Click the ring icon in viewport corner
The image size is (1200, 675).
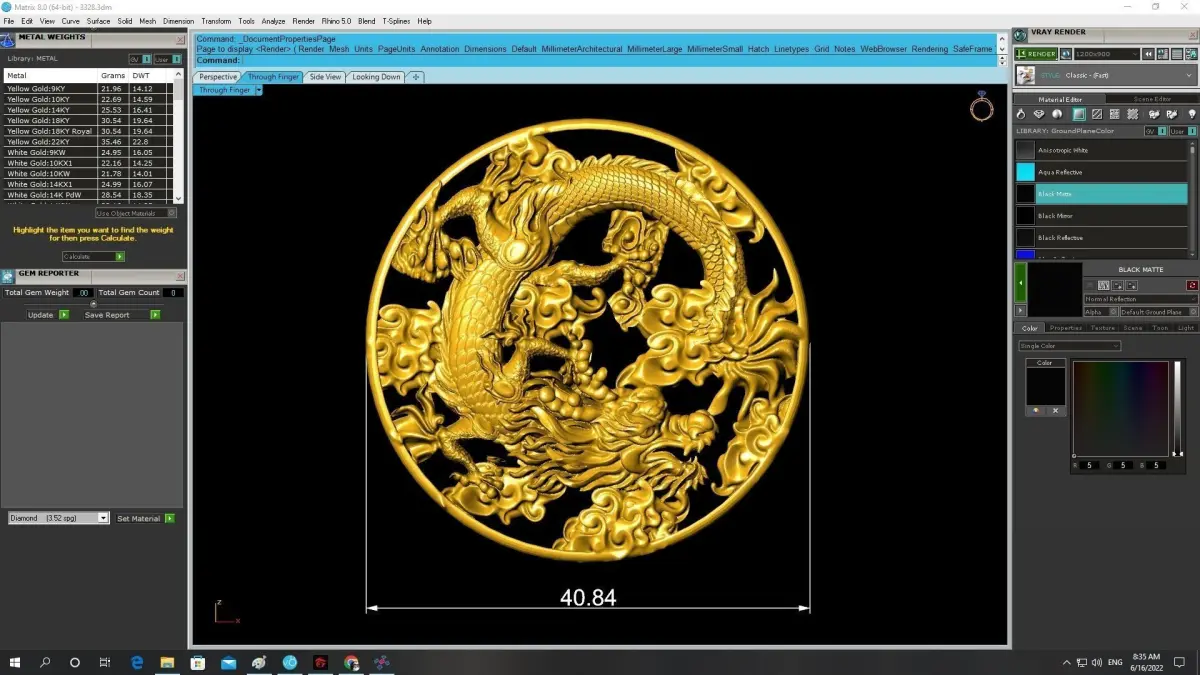coord(982,106)
